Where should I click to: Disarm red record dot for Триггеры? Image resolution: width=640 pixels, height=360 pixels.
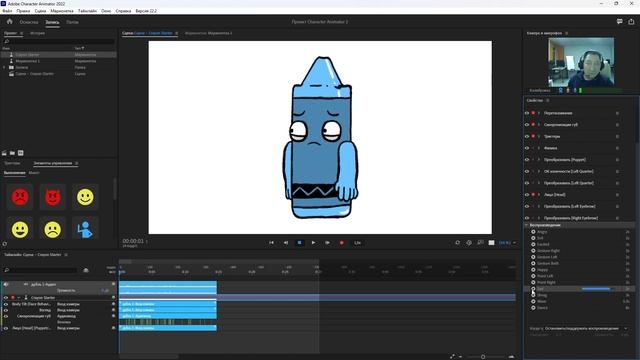click(x=533, y=136)
